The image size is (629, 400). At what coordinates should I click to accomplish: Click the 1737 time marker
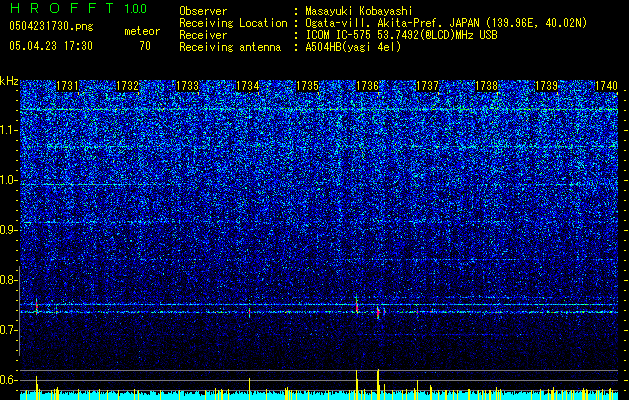point(427,86)
